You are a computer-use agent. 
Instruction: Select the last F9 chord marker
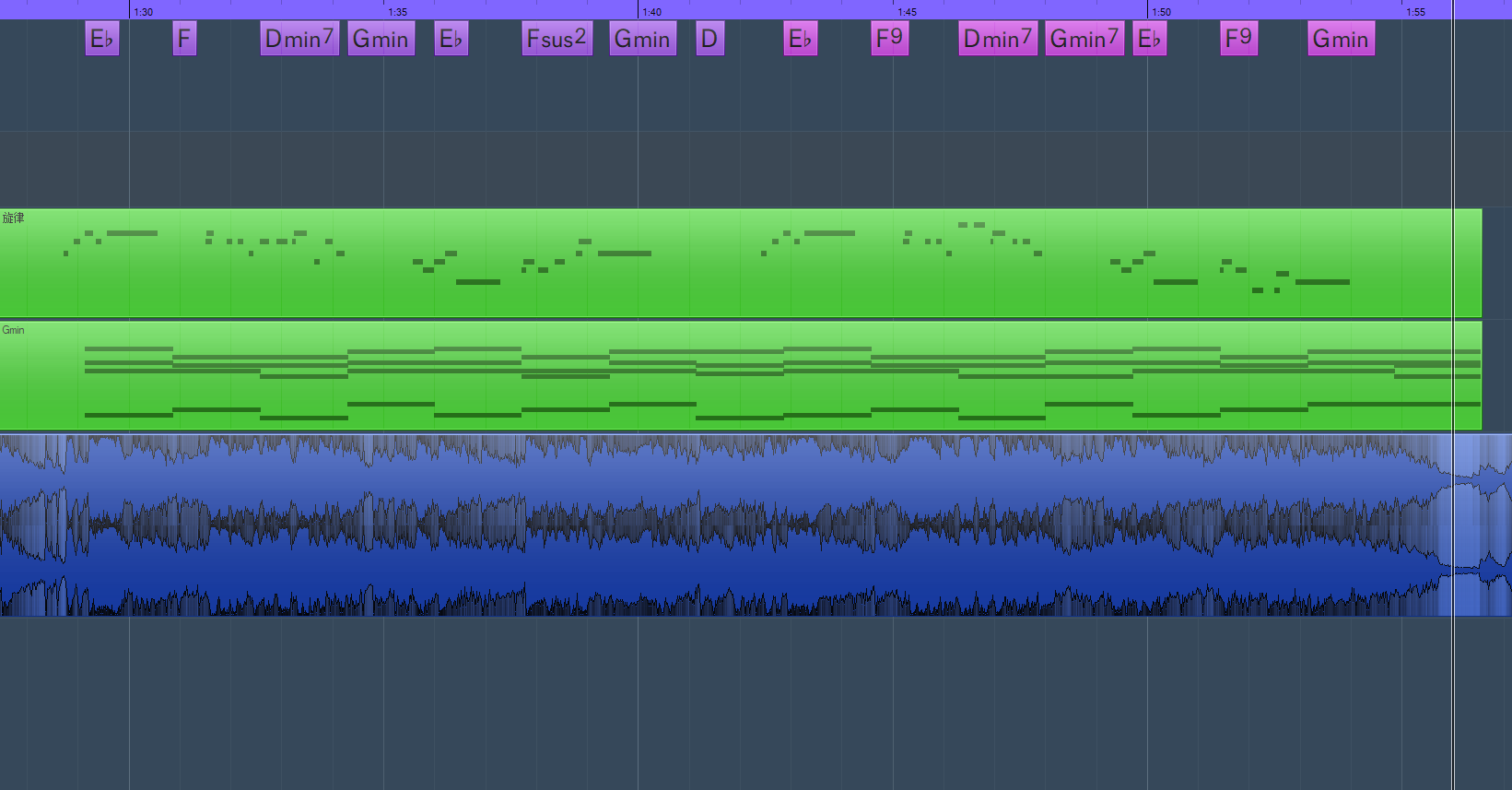point(1239,39)
